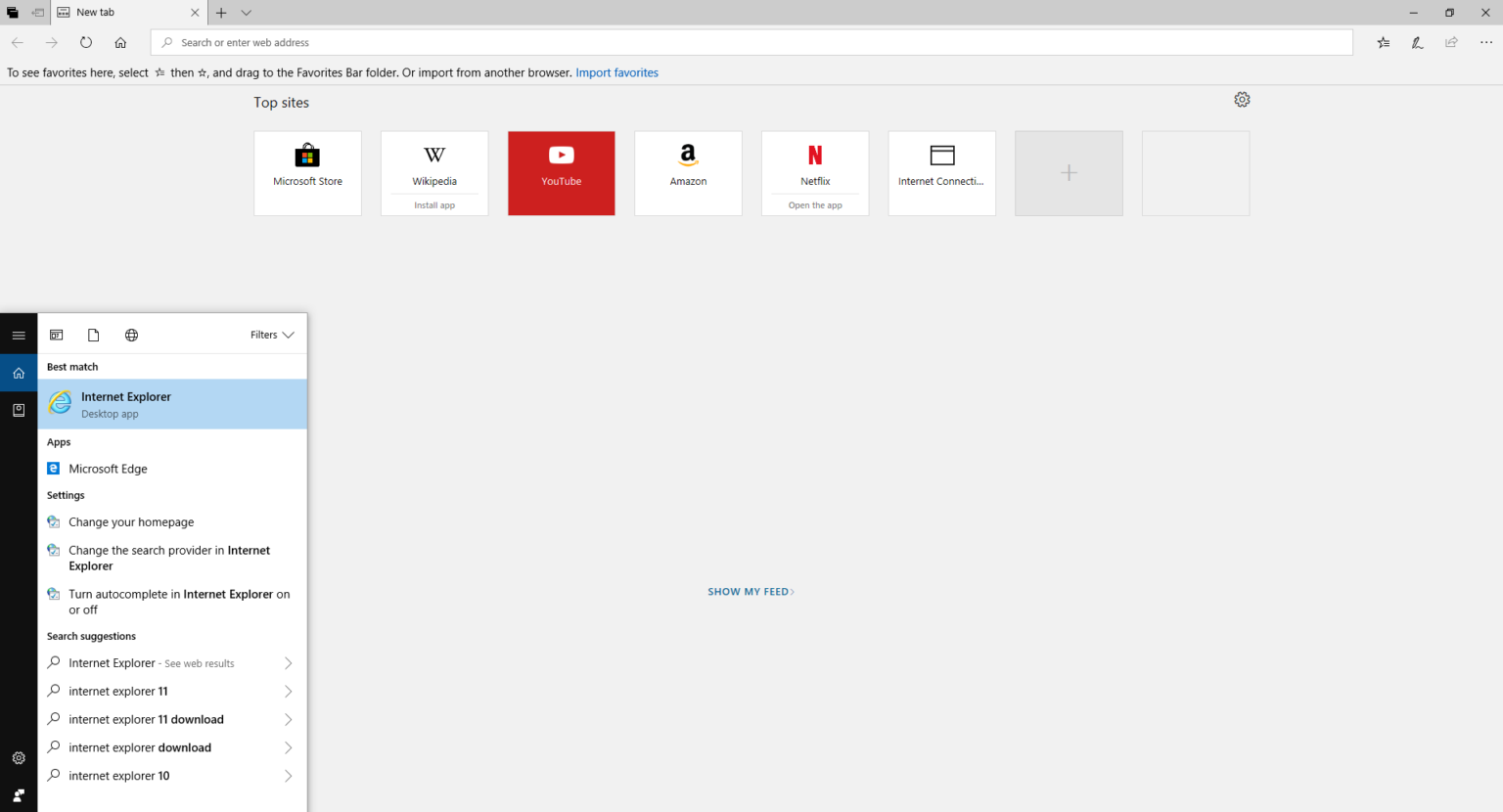Open Microsoft Edge from the Apps results
The width and height of the screenshot is (1503, 812).
[108, 469]
